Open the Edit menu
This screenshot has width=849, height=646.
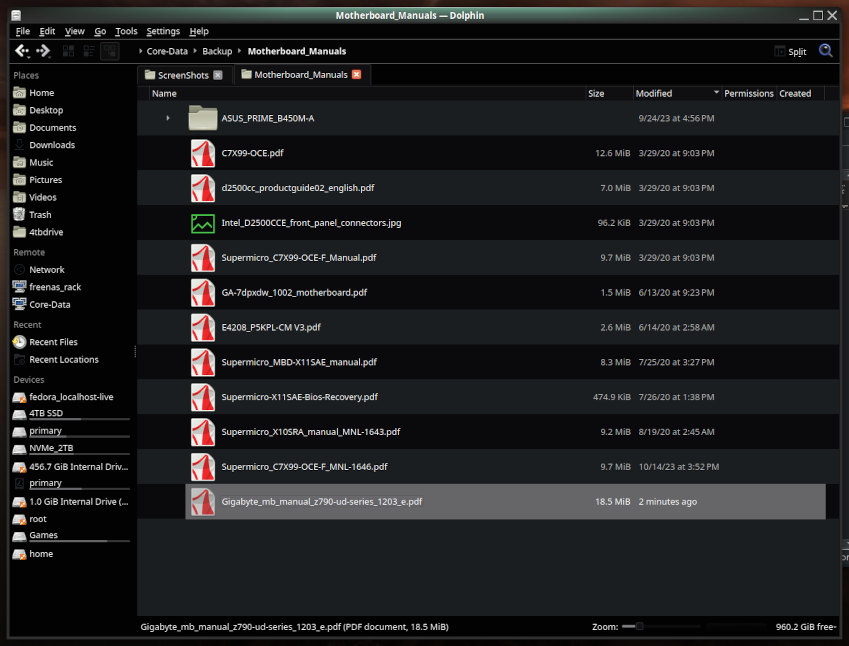tap(47, 31)
